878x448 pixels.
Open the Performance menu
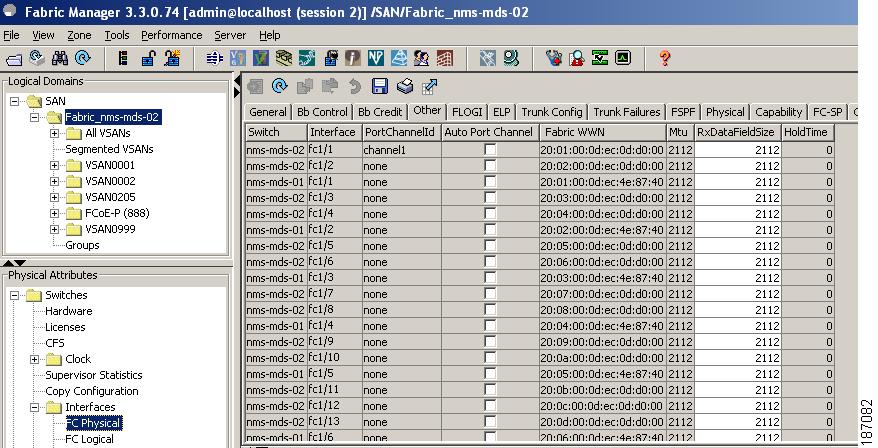[x=171, y=35]
